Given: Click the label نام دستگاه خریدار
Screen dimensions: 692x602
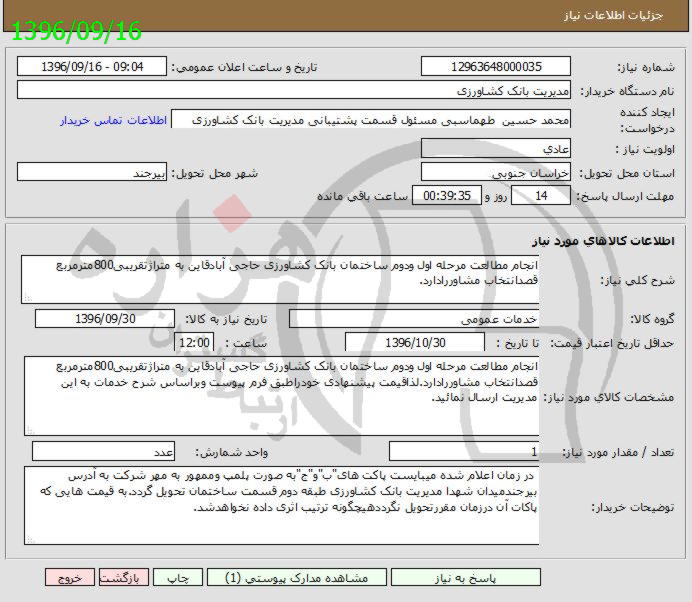Looking at the screenshot, I should (627, 91).
